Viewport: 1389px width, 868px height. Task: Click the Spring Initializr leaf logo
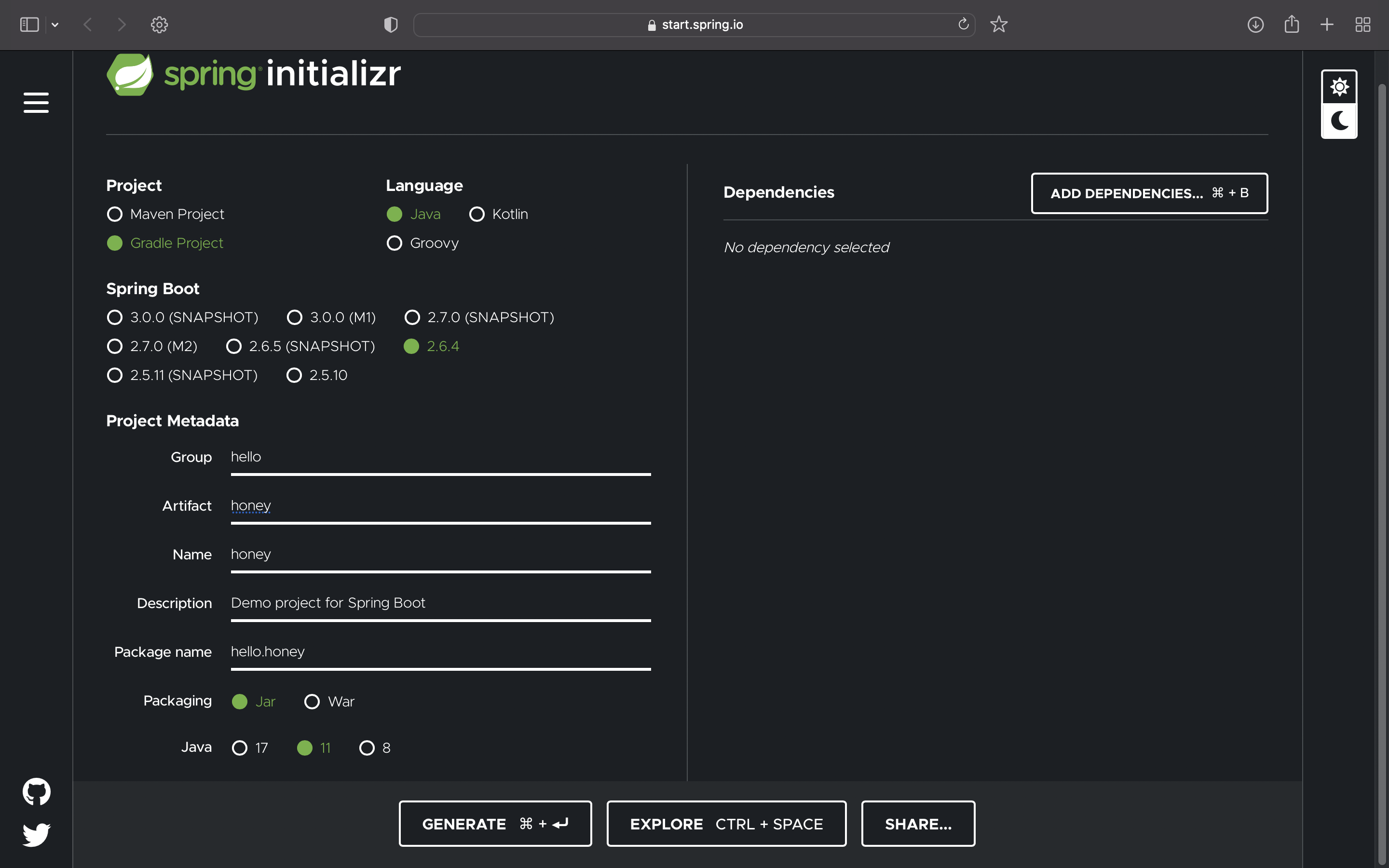tap(130, 74)
